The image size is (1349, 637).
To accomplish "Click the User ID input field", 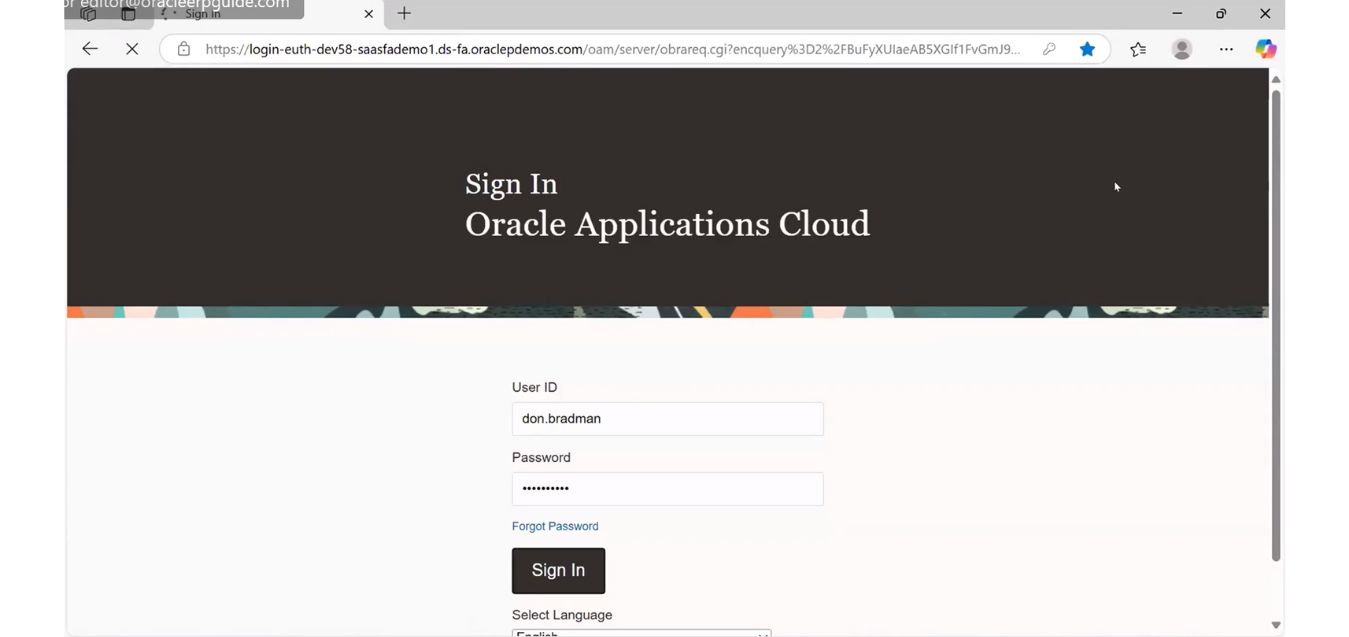I will click(x=667, y=418).
